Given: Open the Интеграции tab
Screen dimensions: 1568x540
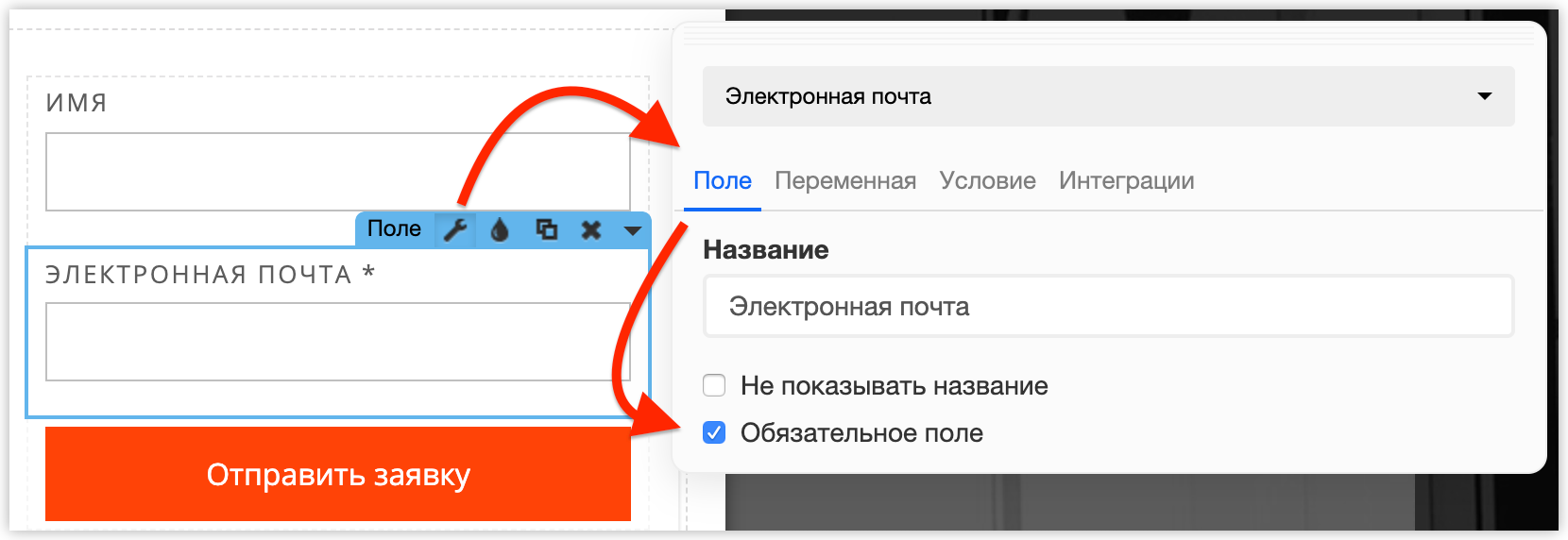Looking at the screenshot, I should point(1126,180).
